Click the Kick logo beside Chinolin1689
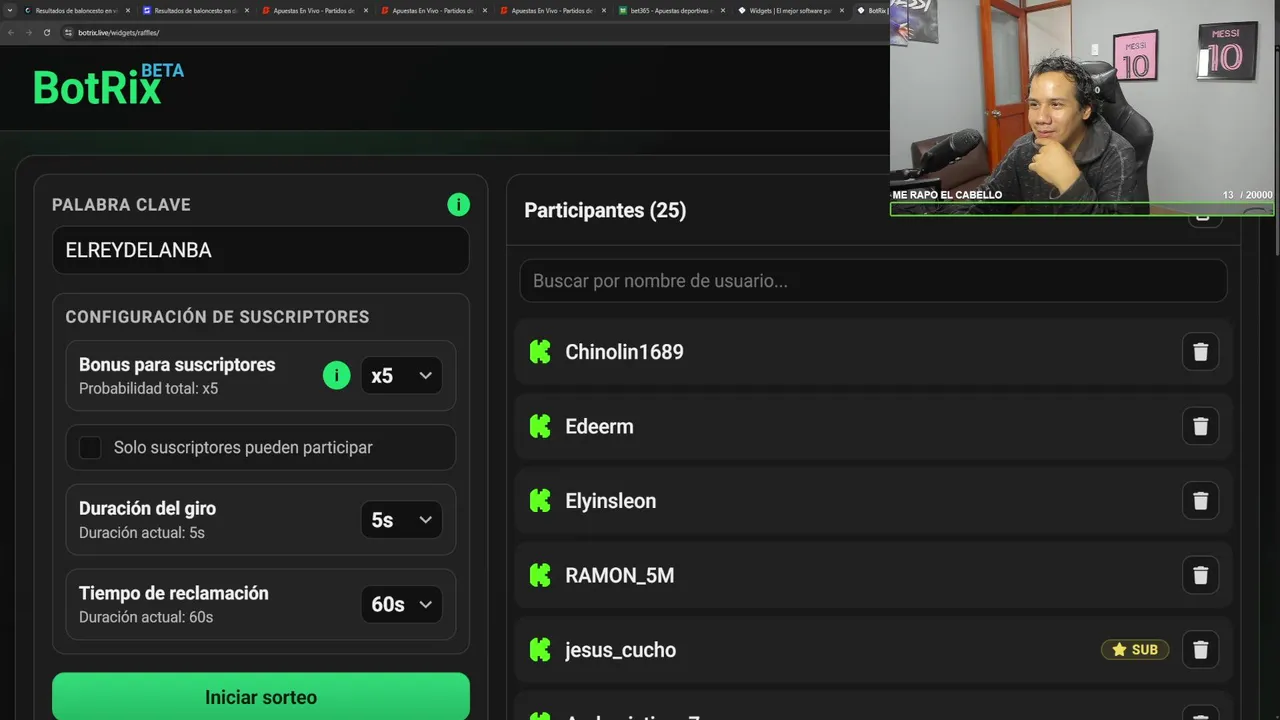 (540, 352)
